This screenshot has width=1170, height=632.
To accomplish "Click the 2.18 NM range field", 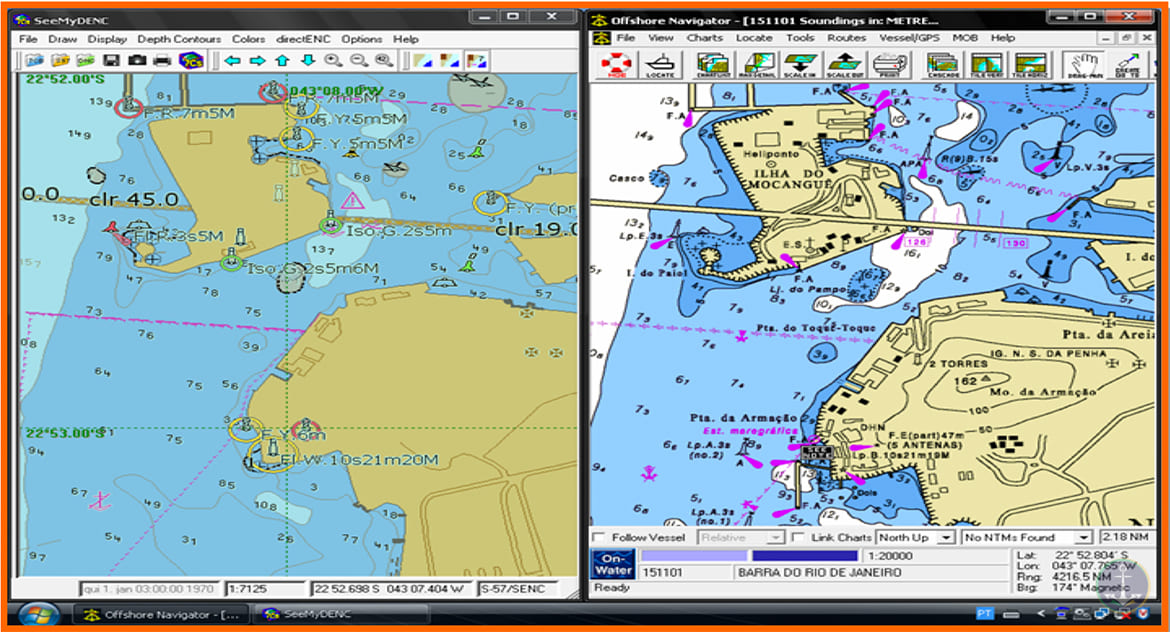I will [1126, 537].
